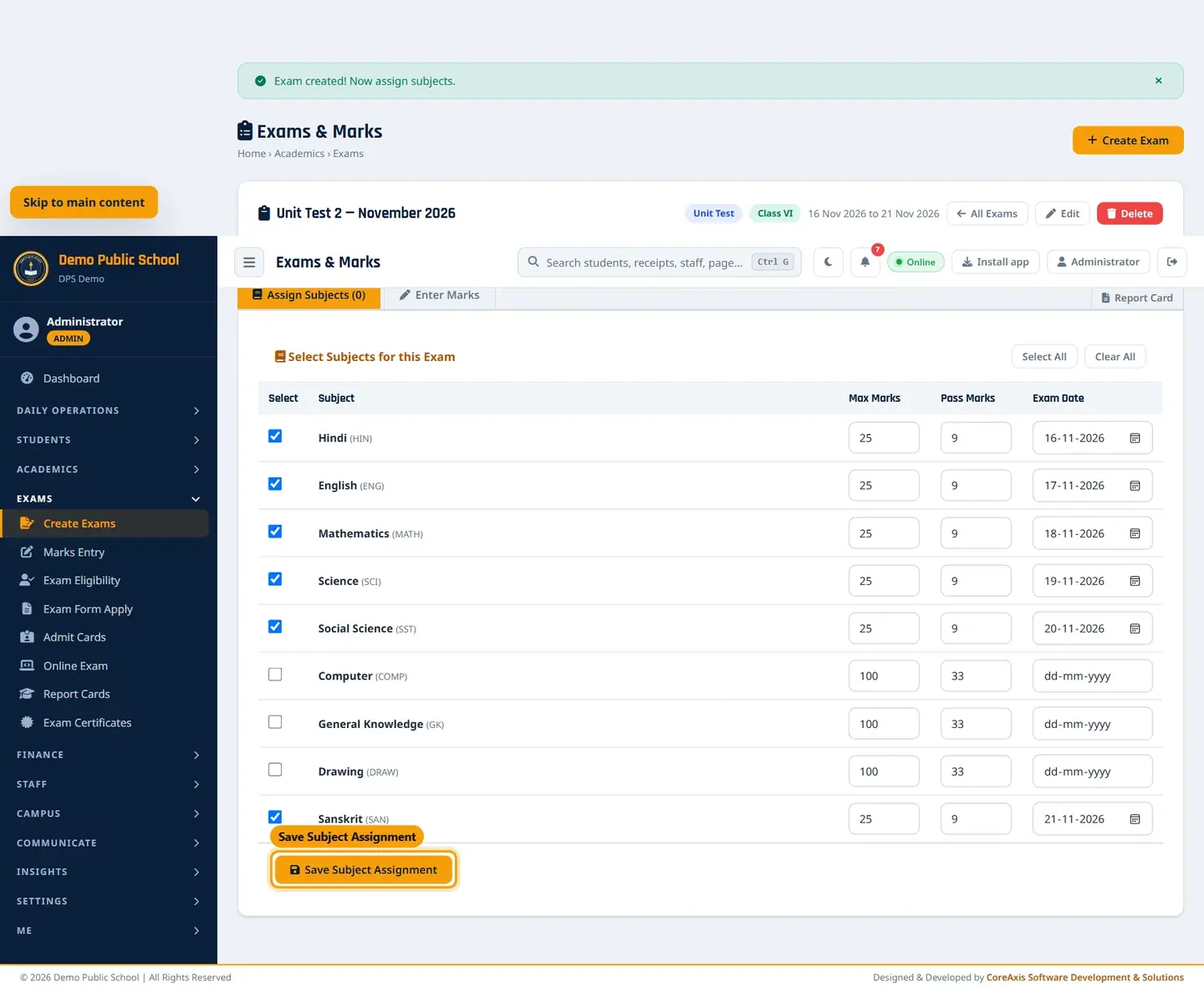This screenshot has height=988, width=1204.
Task: Open calendar picker for Hindi exam date
Action: [1135, 438]
